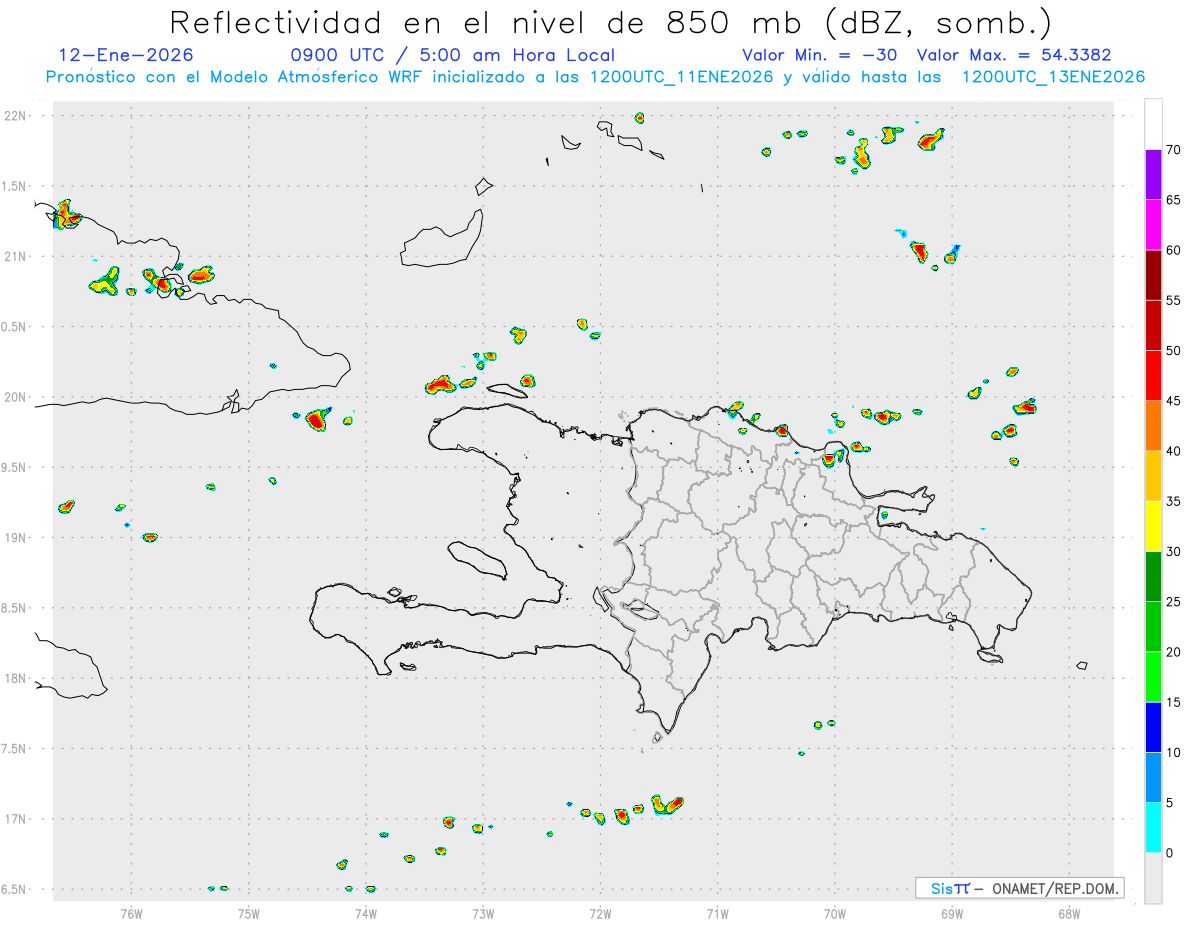
Task: Click the colorbar value label "50"
Action: point(1174,351)
